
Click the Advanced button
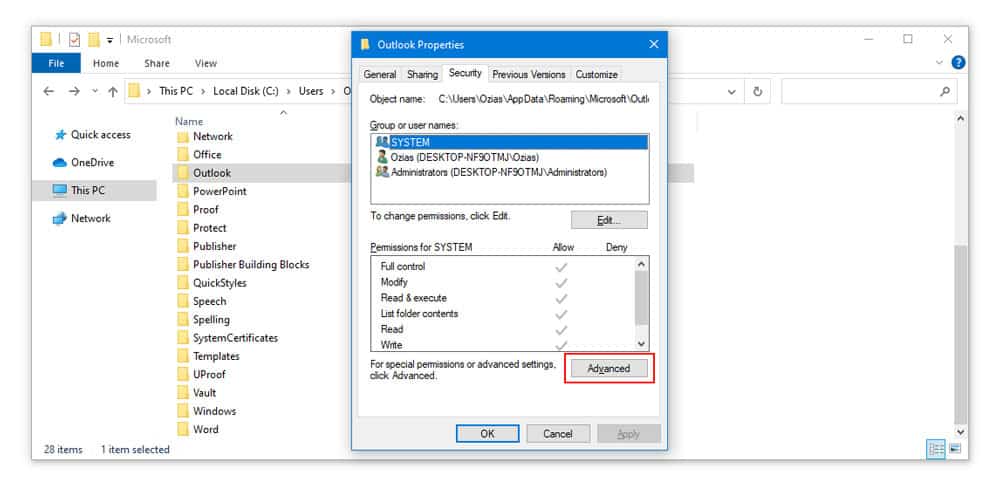(609, 369)
